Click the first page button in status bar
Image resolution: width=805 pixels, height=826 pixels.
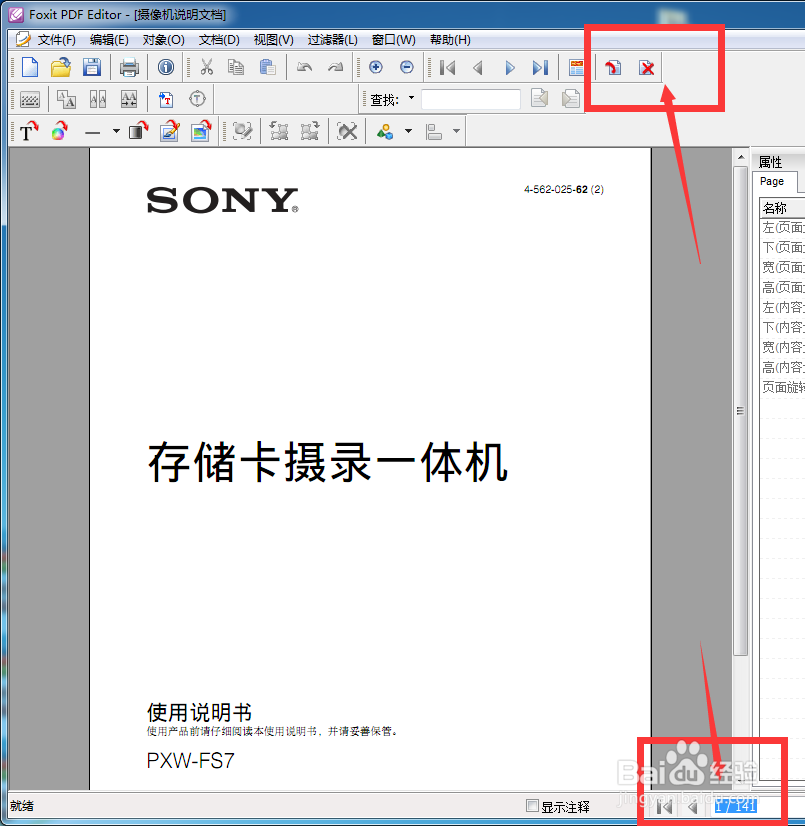665,806
